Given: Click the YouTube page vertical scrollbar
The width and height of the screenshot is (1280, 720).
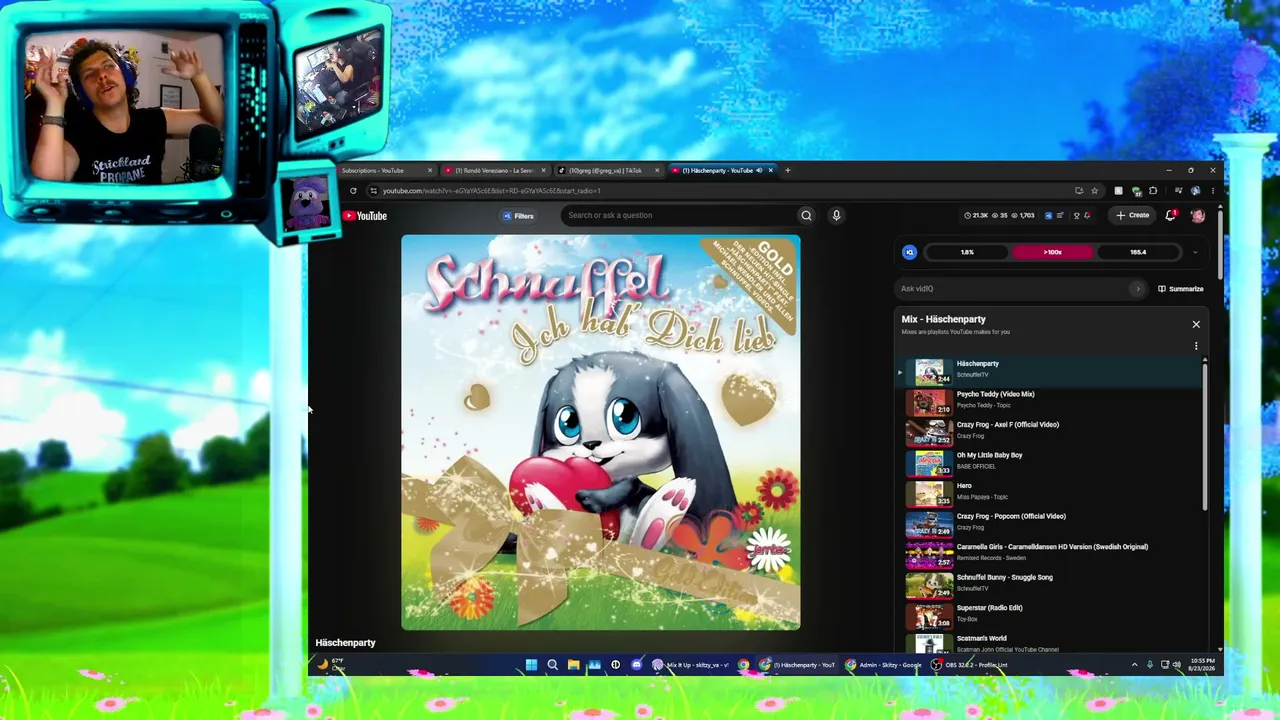Looking at the screenshot, I should coord(1220,245).
